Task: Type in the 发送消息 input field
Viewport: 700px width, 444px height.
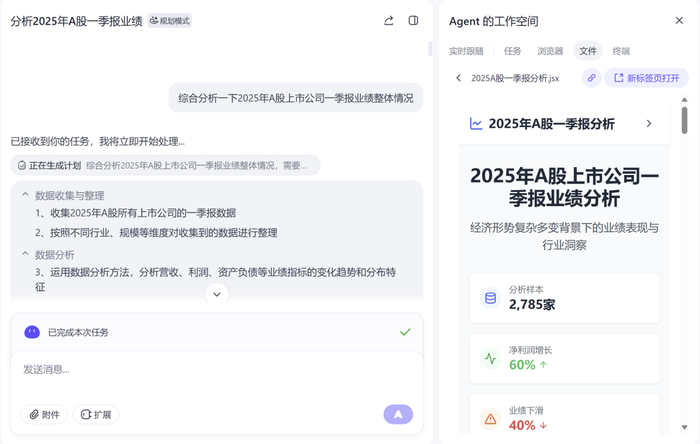Action: tap(200, 370)
